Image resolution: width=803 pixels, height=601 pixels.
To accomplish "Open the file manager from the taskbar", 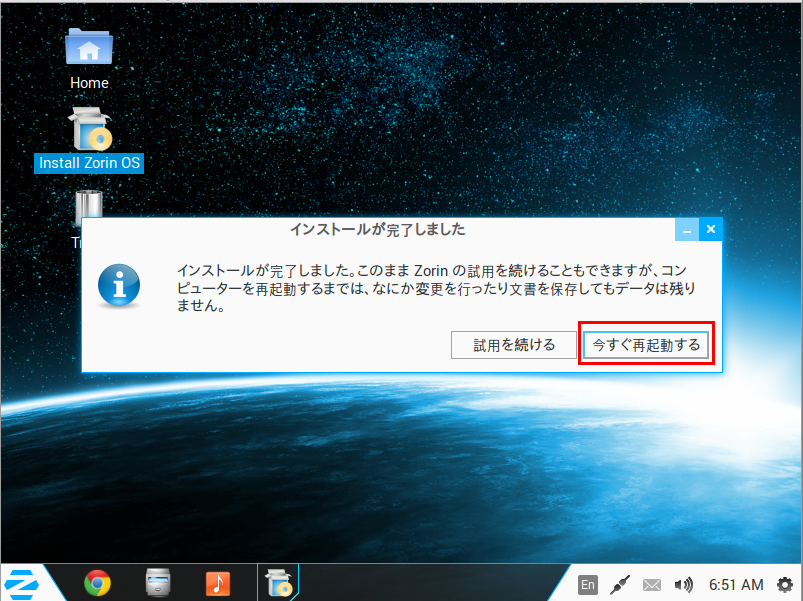I will point(158,583).
